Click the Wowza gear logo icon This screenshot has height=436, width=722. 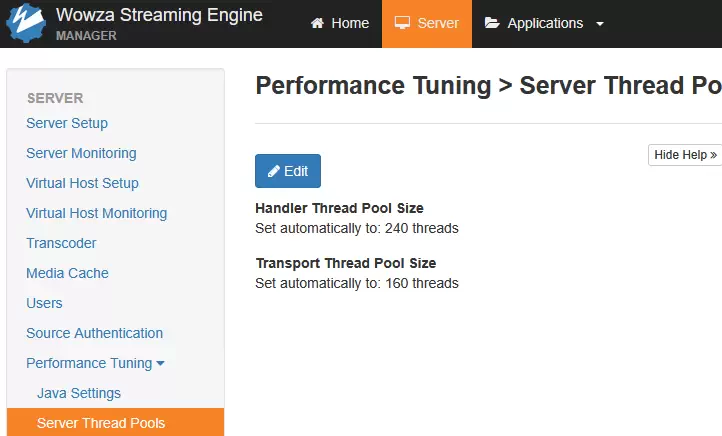26,23
